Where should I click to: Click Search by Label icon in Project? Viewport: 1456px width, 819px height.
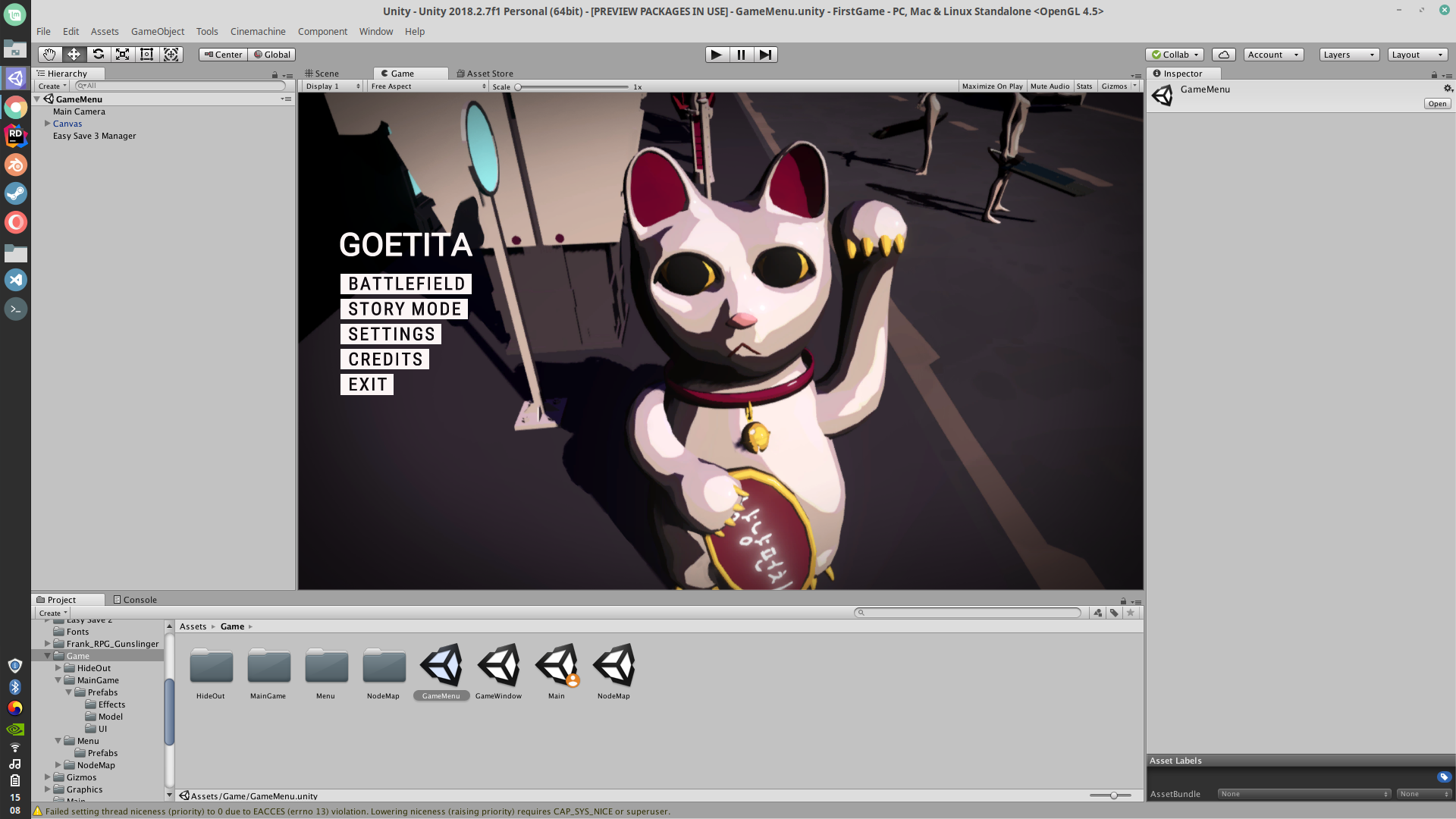pos(1114,613)
